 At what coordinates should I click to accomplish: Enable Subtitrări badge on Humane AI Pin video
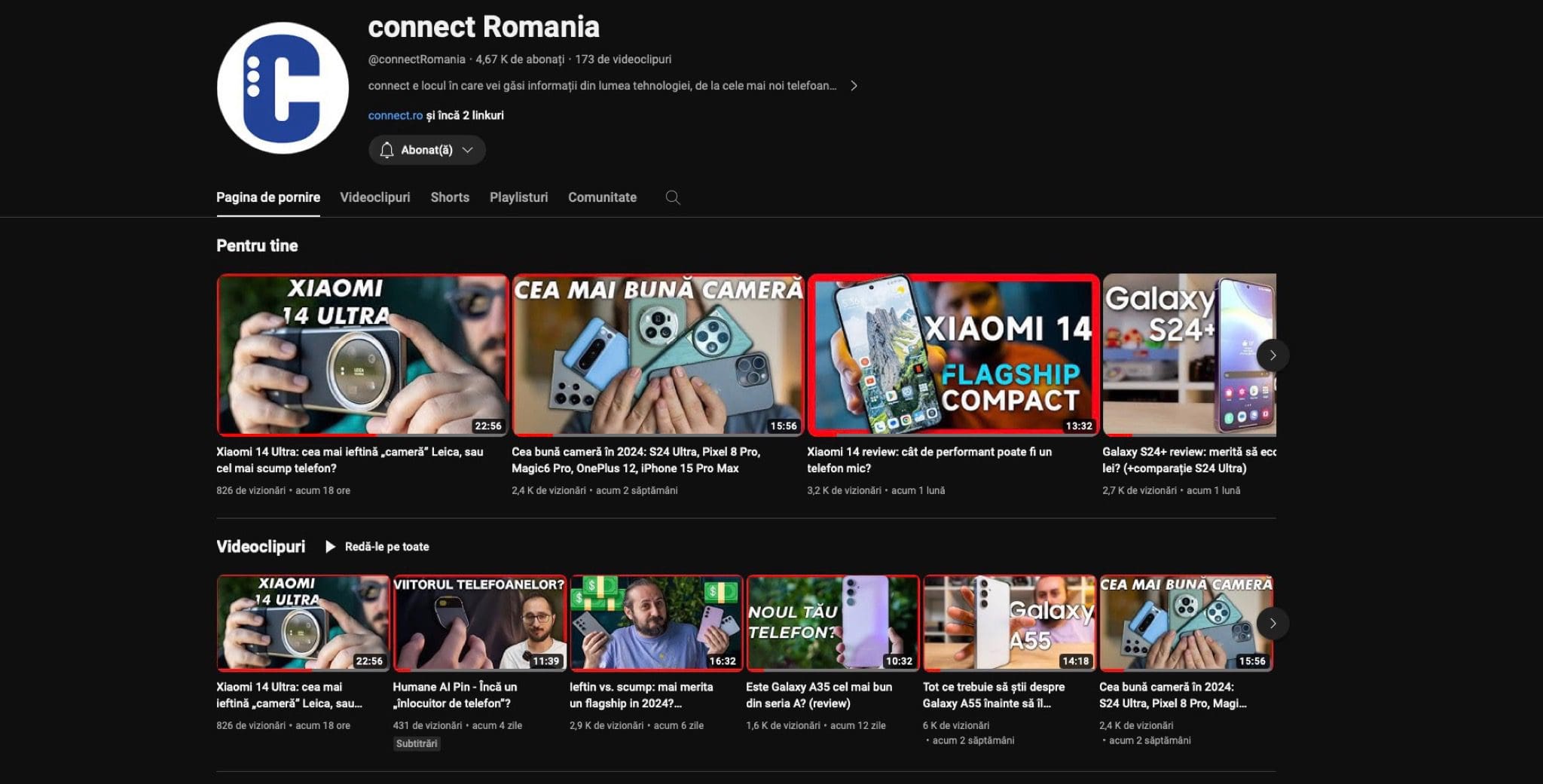tap(415, 743)
